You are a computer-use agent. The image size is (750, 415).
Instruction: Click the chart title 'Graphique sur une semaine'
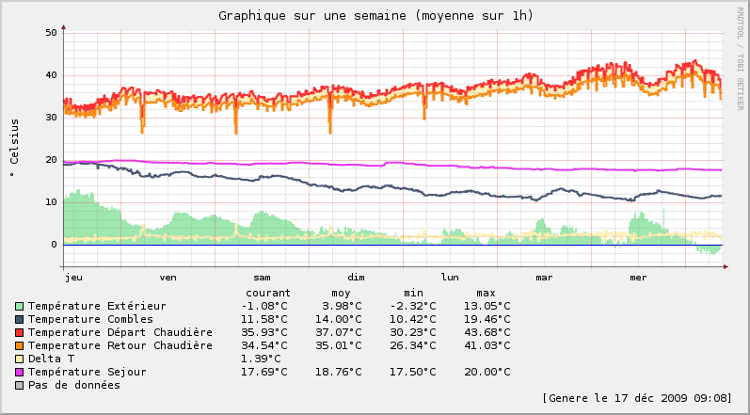click(x=375, y=15)
